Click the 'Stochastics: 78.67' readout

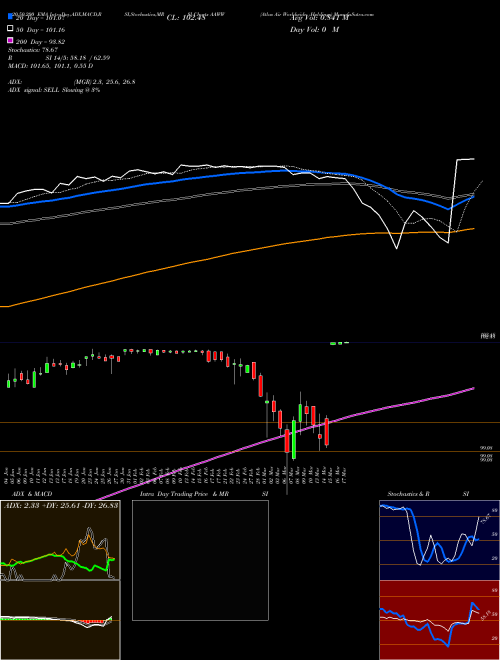[33, 50]
